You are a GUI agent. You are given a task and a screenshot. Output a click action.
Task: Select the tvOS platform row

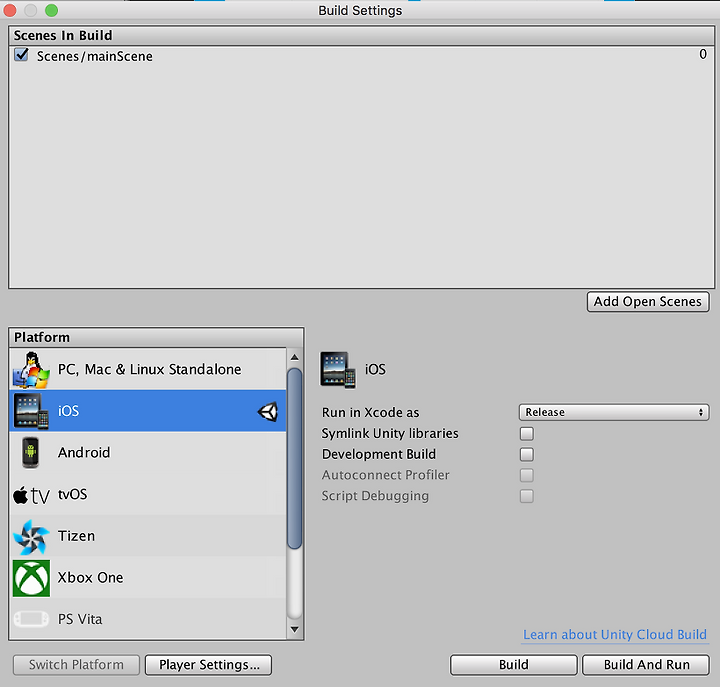pos(147,494)
